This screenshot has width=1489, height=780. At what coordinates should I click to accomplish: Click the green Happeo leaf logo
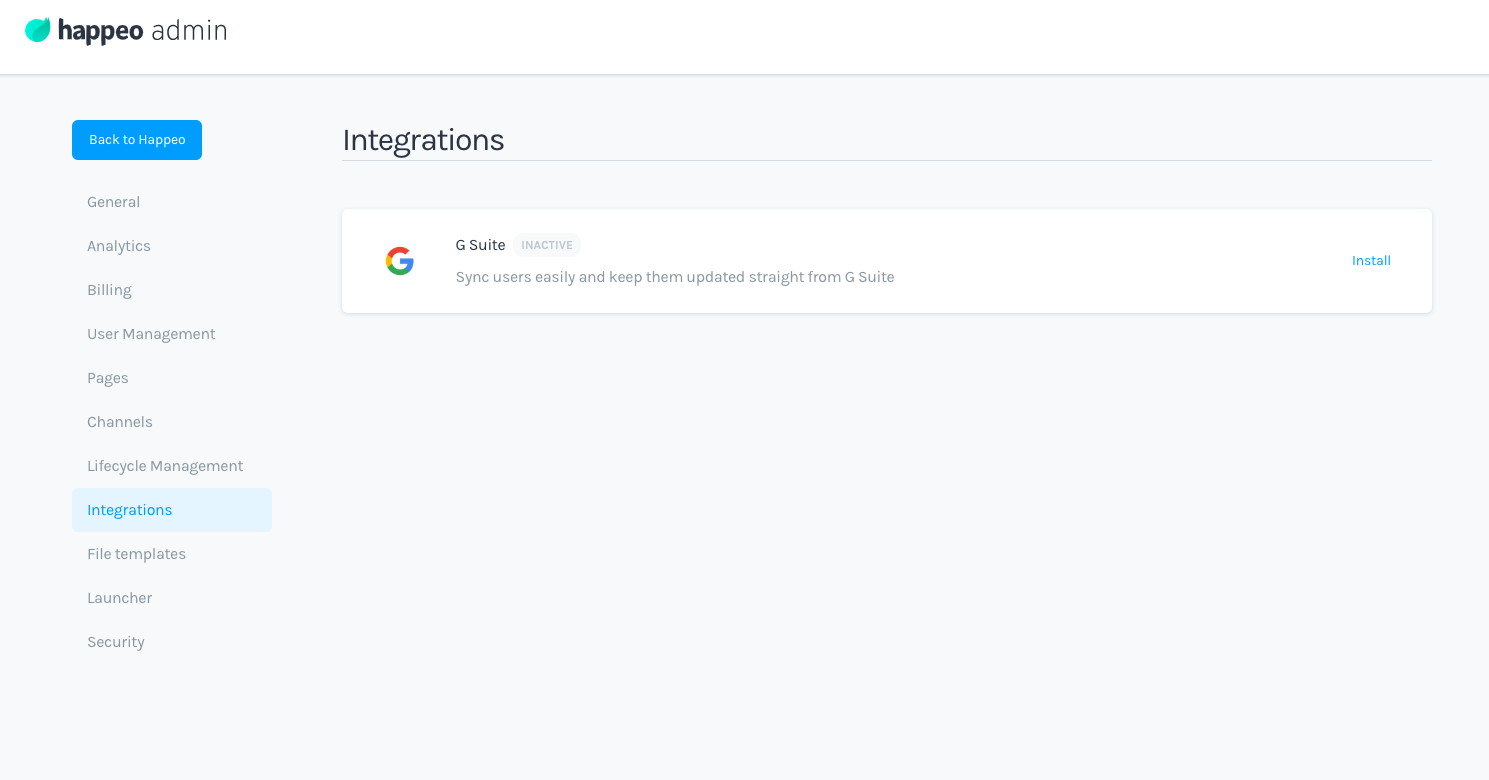38,30
